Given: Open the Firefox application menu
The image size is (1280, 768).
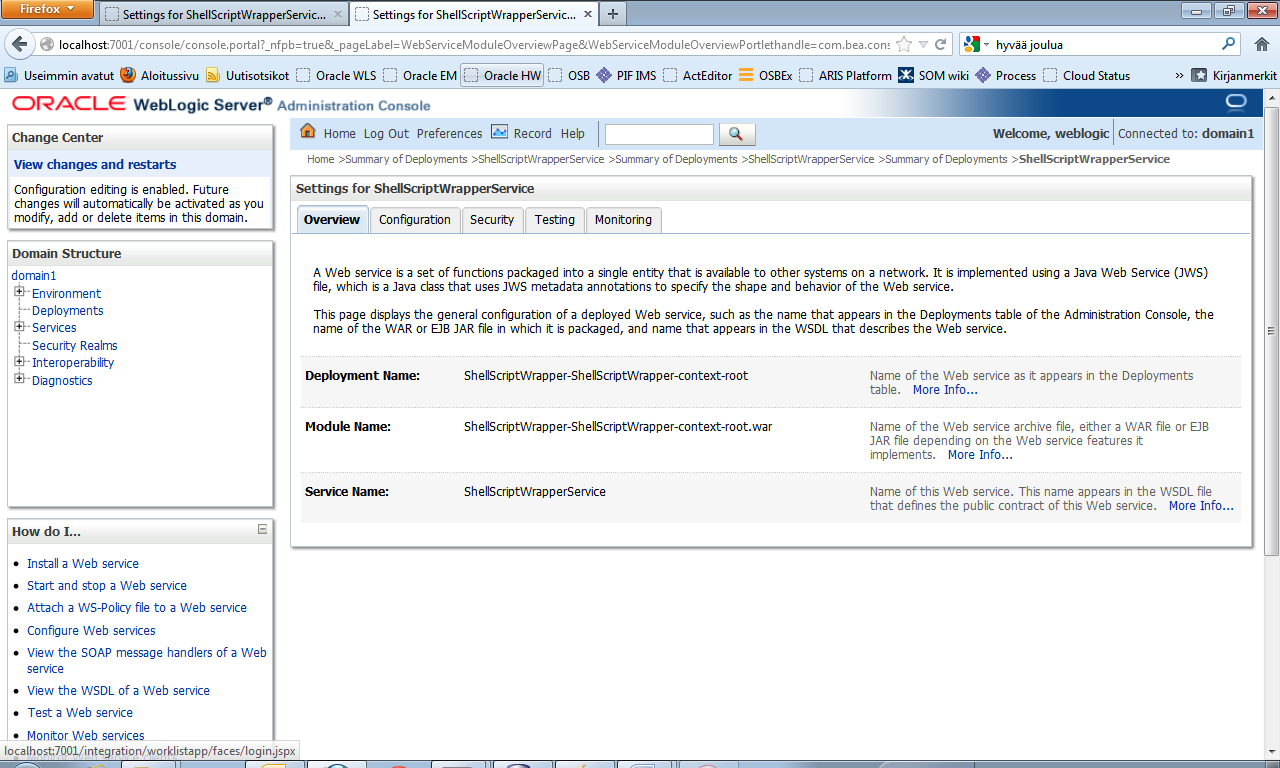Looking at the screenshot, I should pyautogui.click(x=48, y=9).
